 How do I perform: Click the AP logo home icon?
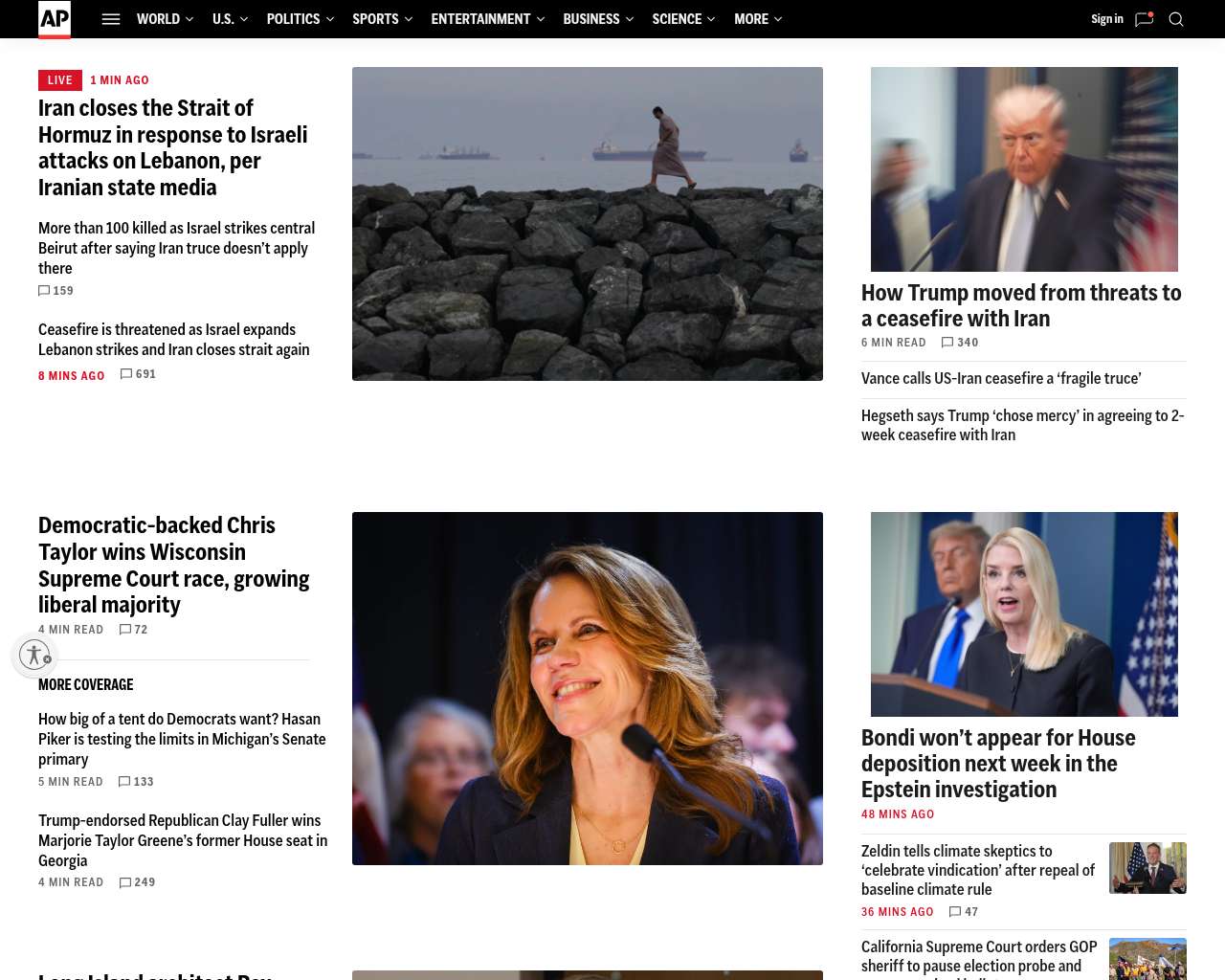(55, 19)
